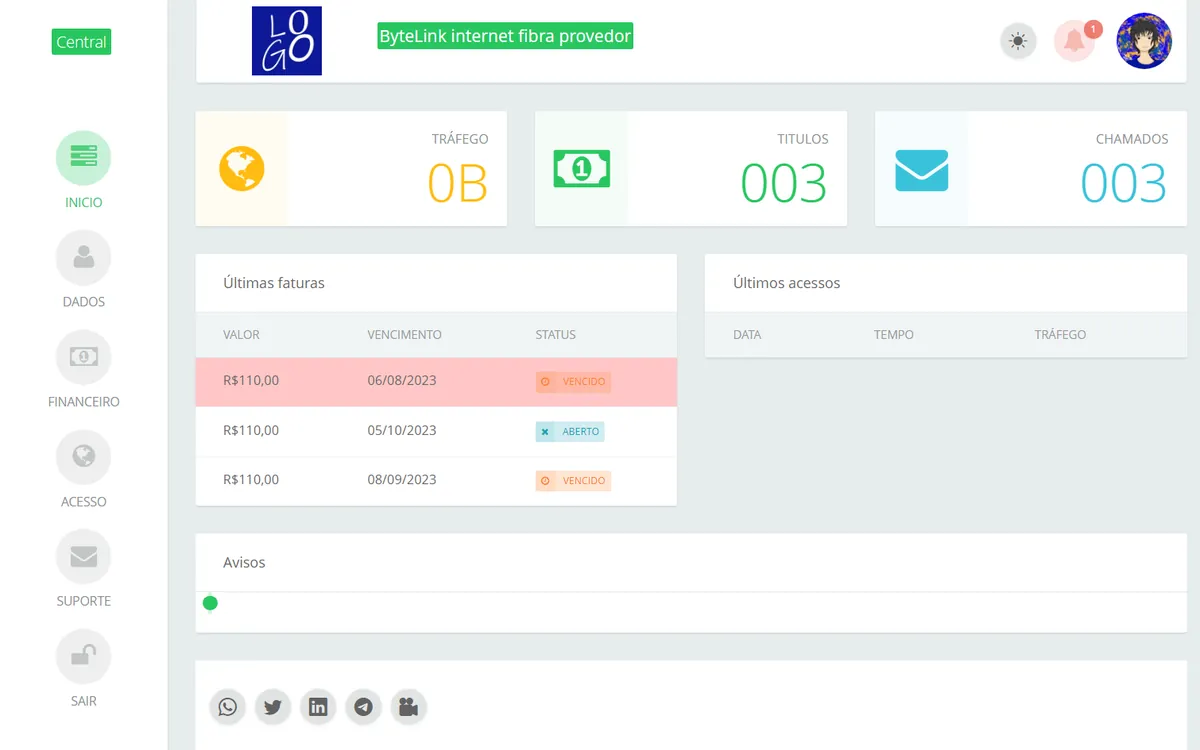
Task: Toggle the light/dark theme sun button
Action: pyautogui.click(x=1018, y=41)
